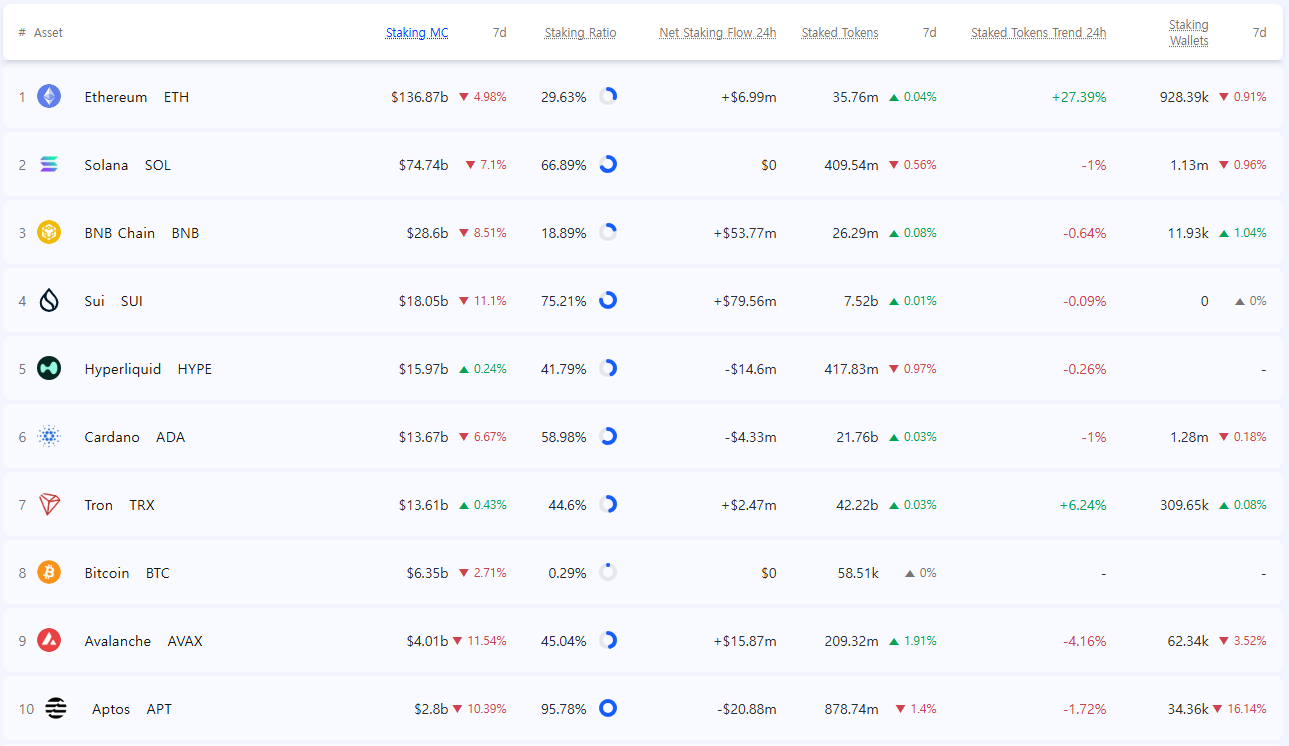Click the Ethereum logo icon
This screenshot has width=1289, height=746.
click(49, 97)
